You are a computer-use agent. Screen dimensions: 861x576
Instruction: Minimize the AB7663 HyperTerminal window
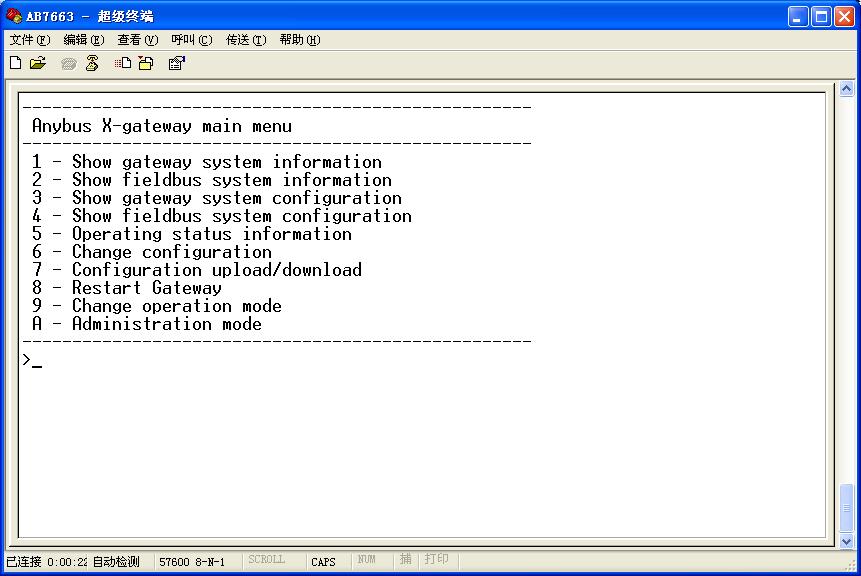[798, 16]
